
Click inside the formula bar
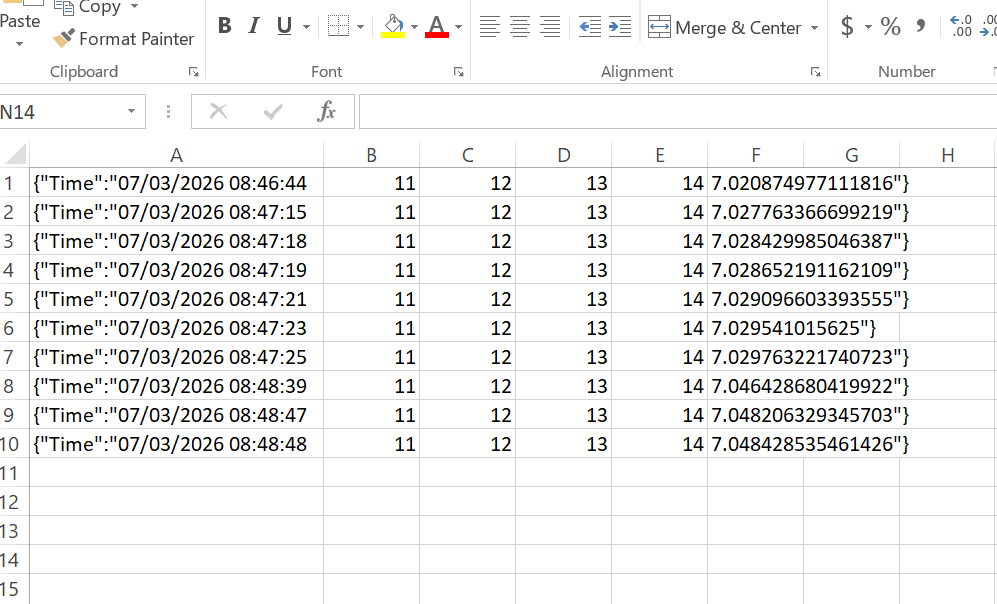[670, 112]
